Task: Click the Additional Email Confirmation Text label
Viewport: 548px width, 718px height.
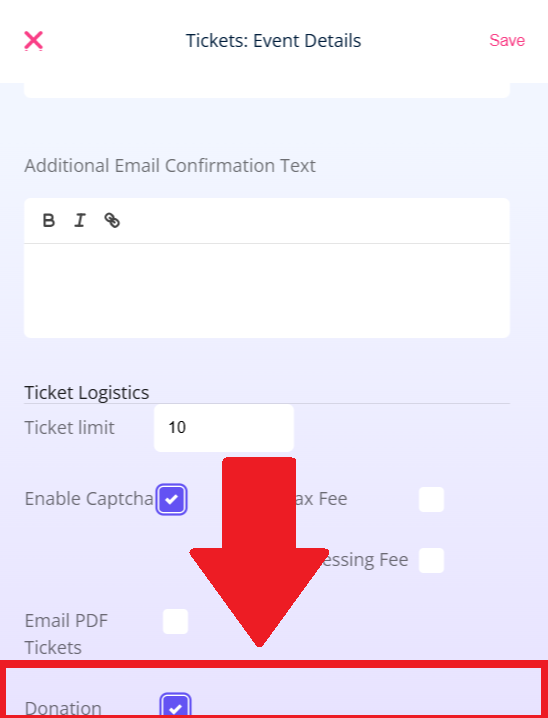Action: (170, 165)
